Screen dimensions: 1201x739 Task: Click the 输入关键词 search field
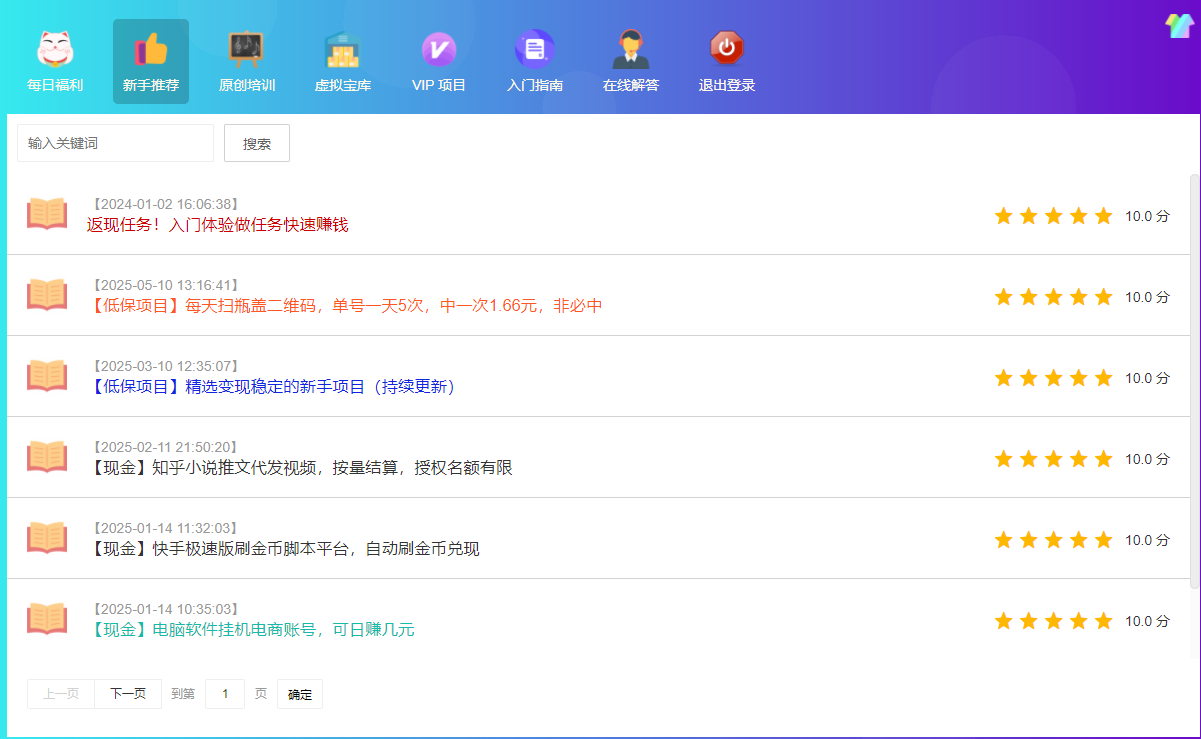[x=115, y=143]
